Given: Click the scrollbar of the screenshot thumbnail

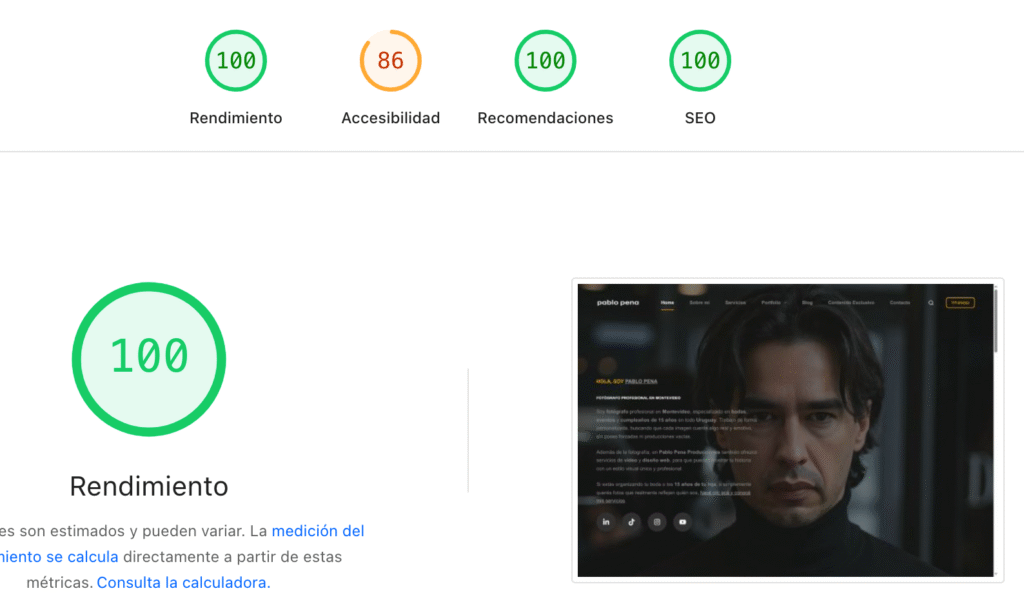Looking at the screenshot, I should [x=996, y=320].
